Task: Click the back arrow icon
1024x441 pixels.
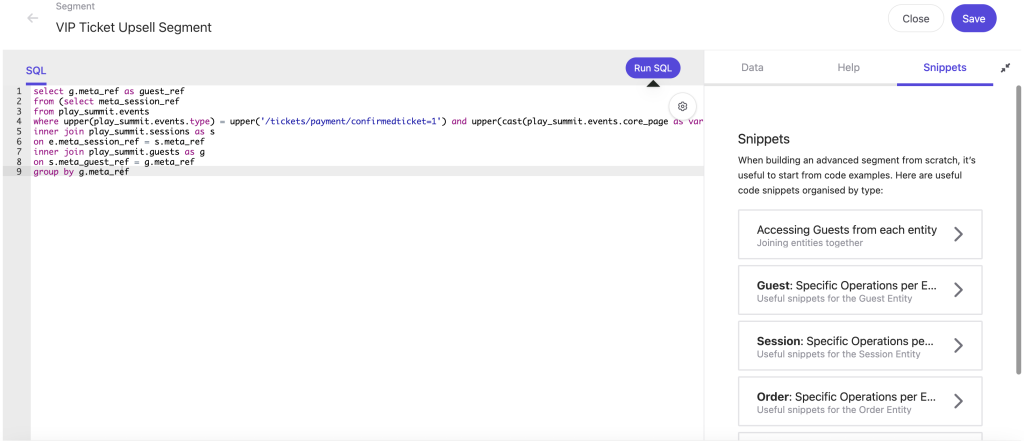Action: (33, 18)
